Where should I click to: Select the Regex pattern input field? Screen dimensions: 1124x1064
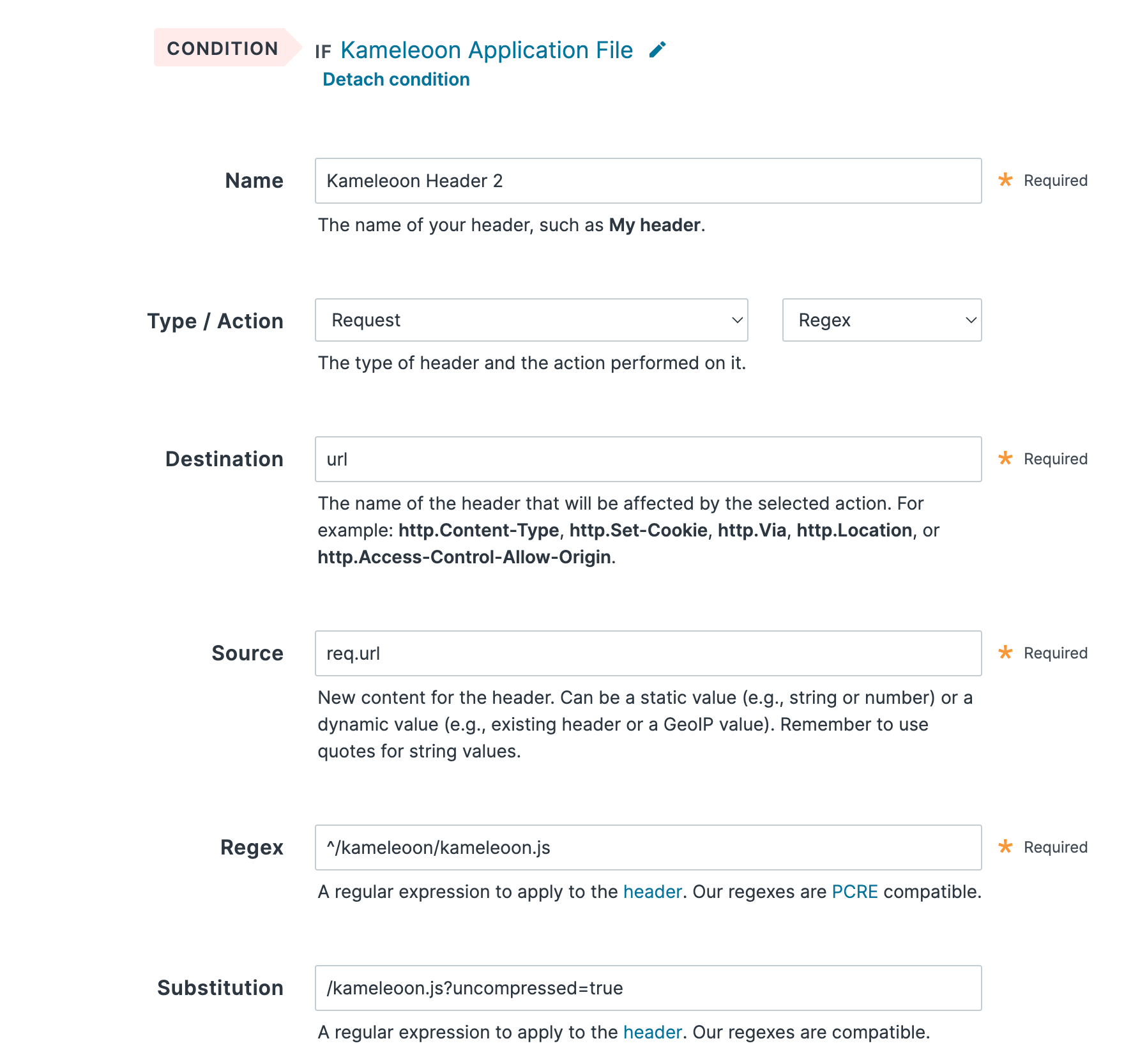pos(648,847)
